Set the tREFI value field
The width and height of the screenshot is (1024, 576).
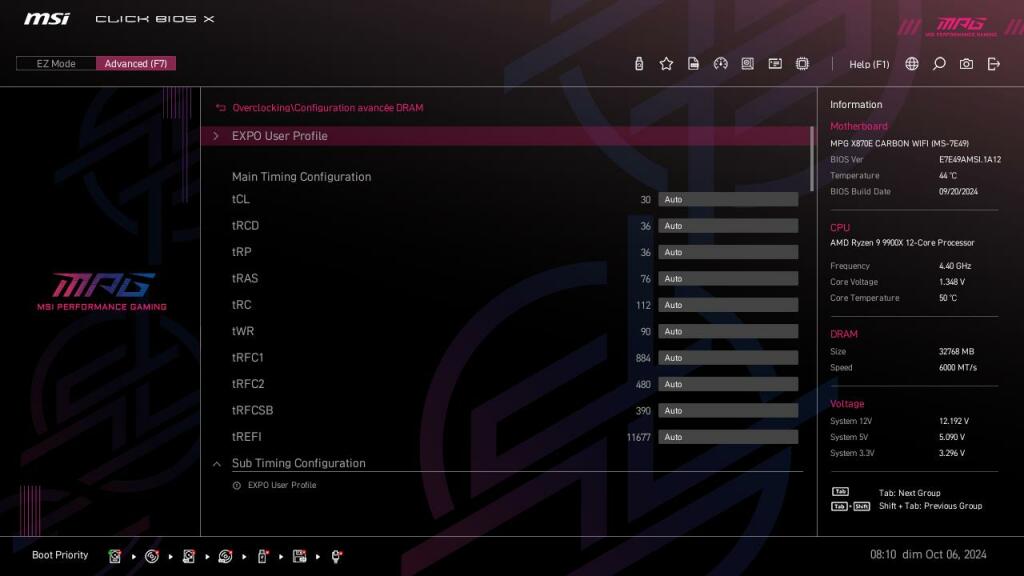click(x=727, y=436)
